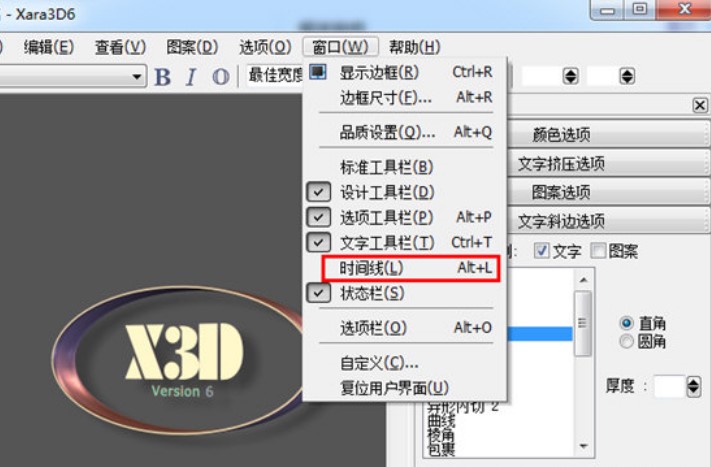Select the 直角 radio button

627,323
